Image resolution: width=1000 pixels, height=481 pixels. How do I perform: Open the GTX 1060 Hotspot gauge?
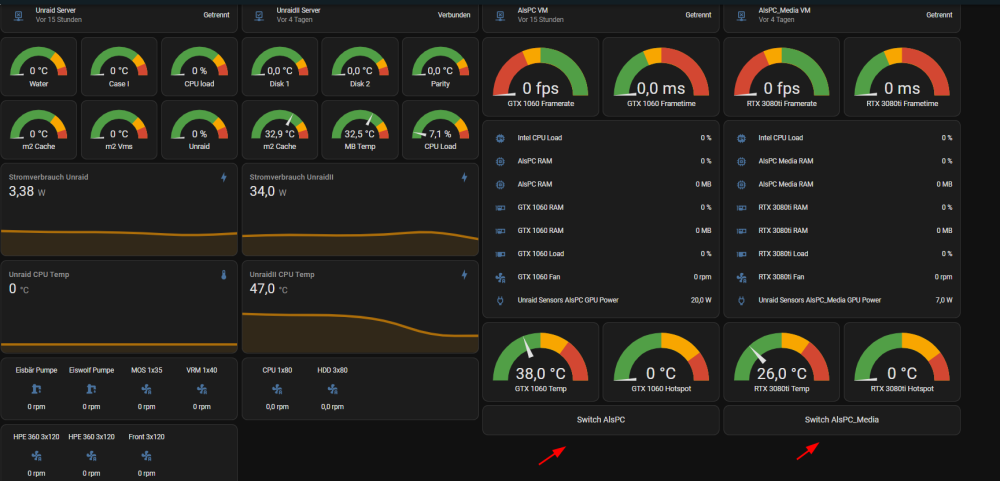pyautogui.click(x=661, y=361)
